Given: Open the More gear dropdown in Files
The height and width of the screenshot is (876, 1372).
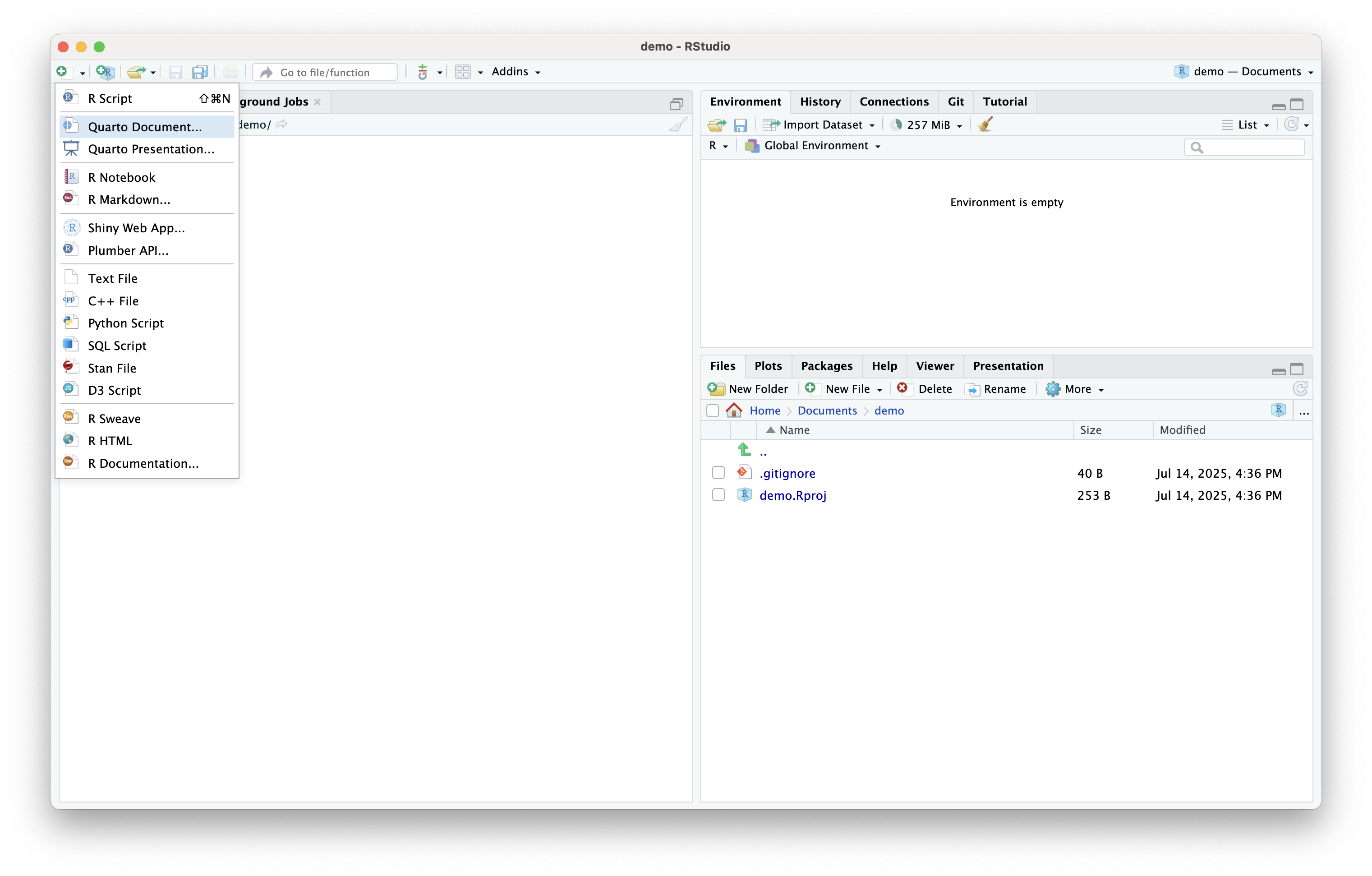Looking at the screenshot, I should point(1075,389).
